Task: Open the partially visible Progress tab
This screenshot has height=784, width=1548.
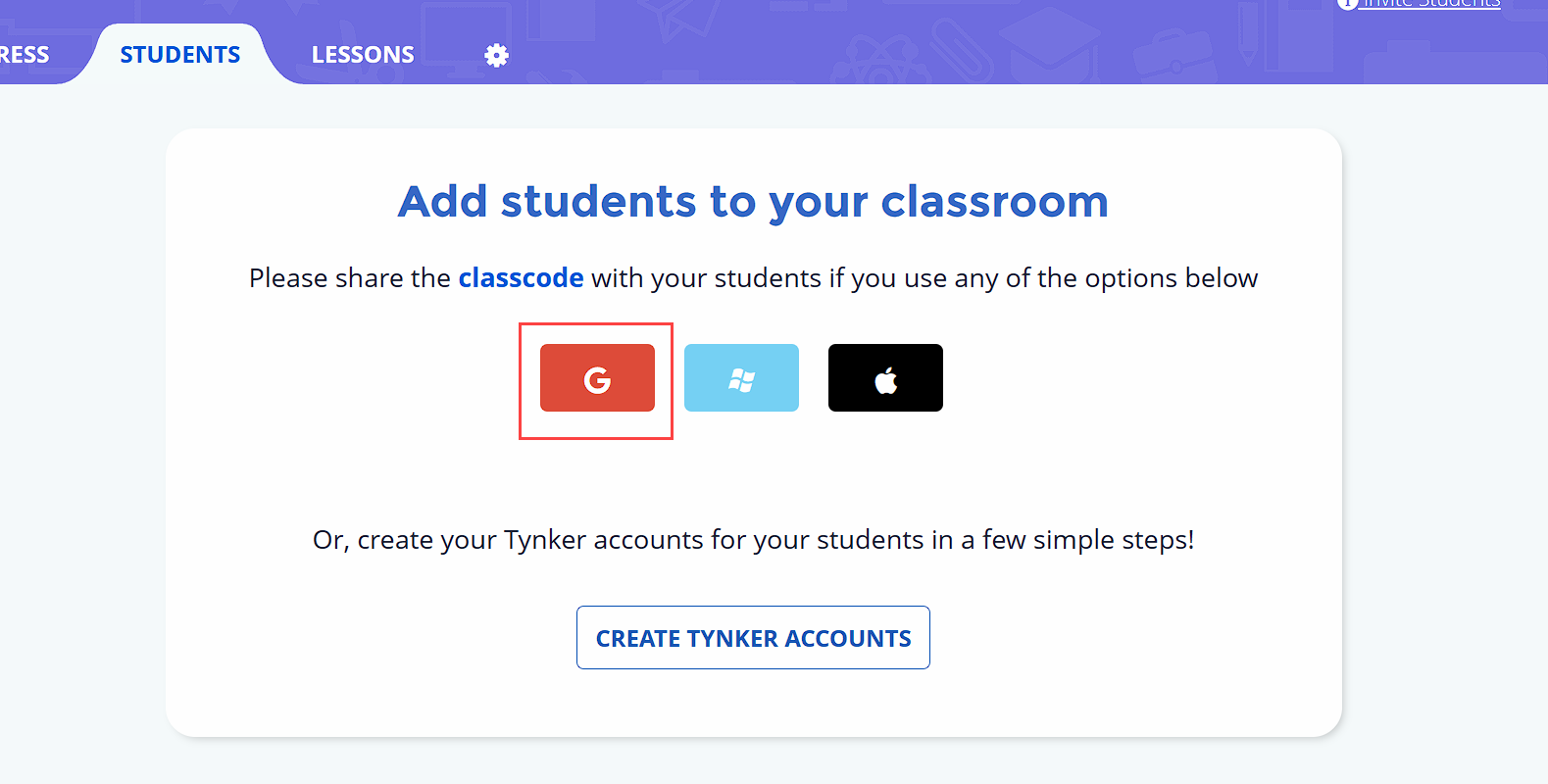Action: [x=25, y=55]
